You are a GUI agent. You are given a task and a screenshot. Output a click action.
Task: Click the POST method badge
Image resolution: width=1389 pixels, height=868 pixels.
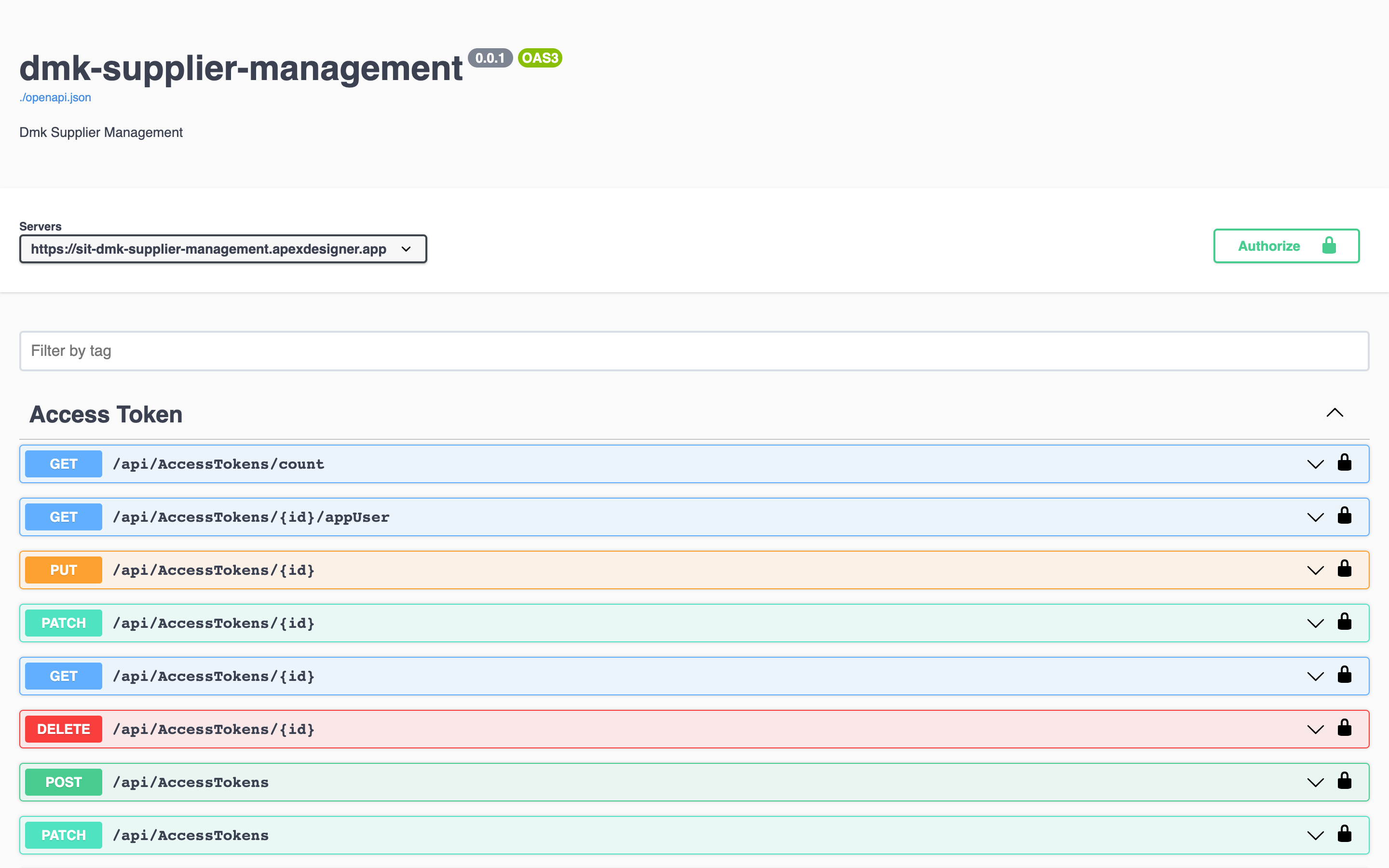64,782
